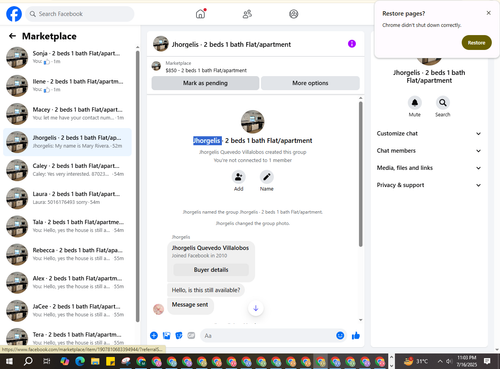The image size is (500, 369).
Task: Expand Customize chat section
Action: pyautogui.click(x=429, y=133)
